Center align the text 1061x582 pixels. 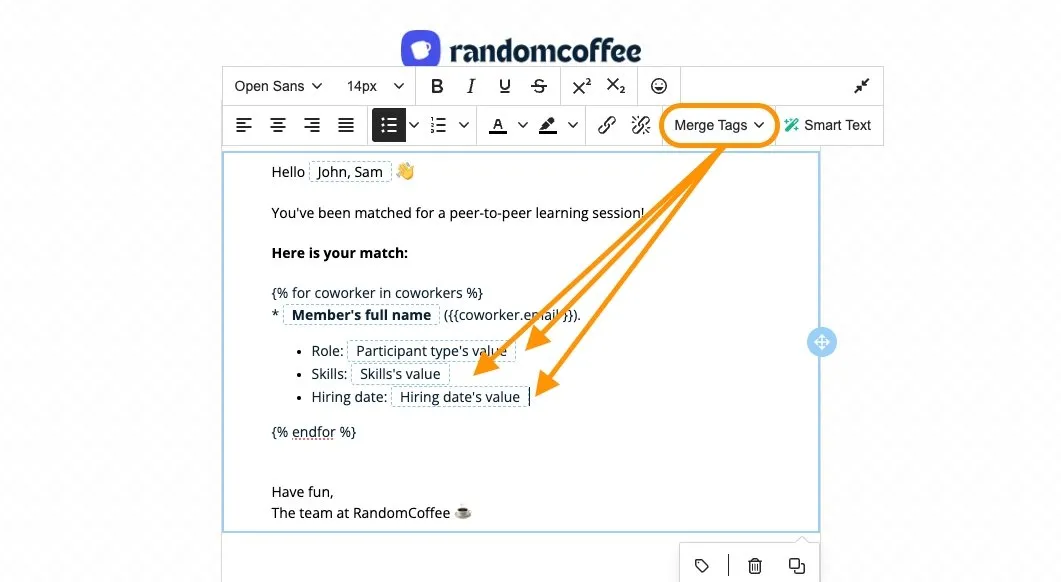(x=277, y=125)
